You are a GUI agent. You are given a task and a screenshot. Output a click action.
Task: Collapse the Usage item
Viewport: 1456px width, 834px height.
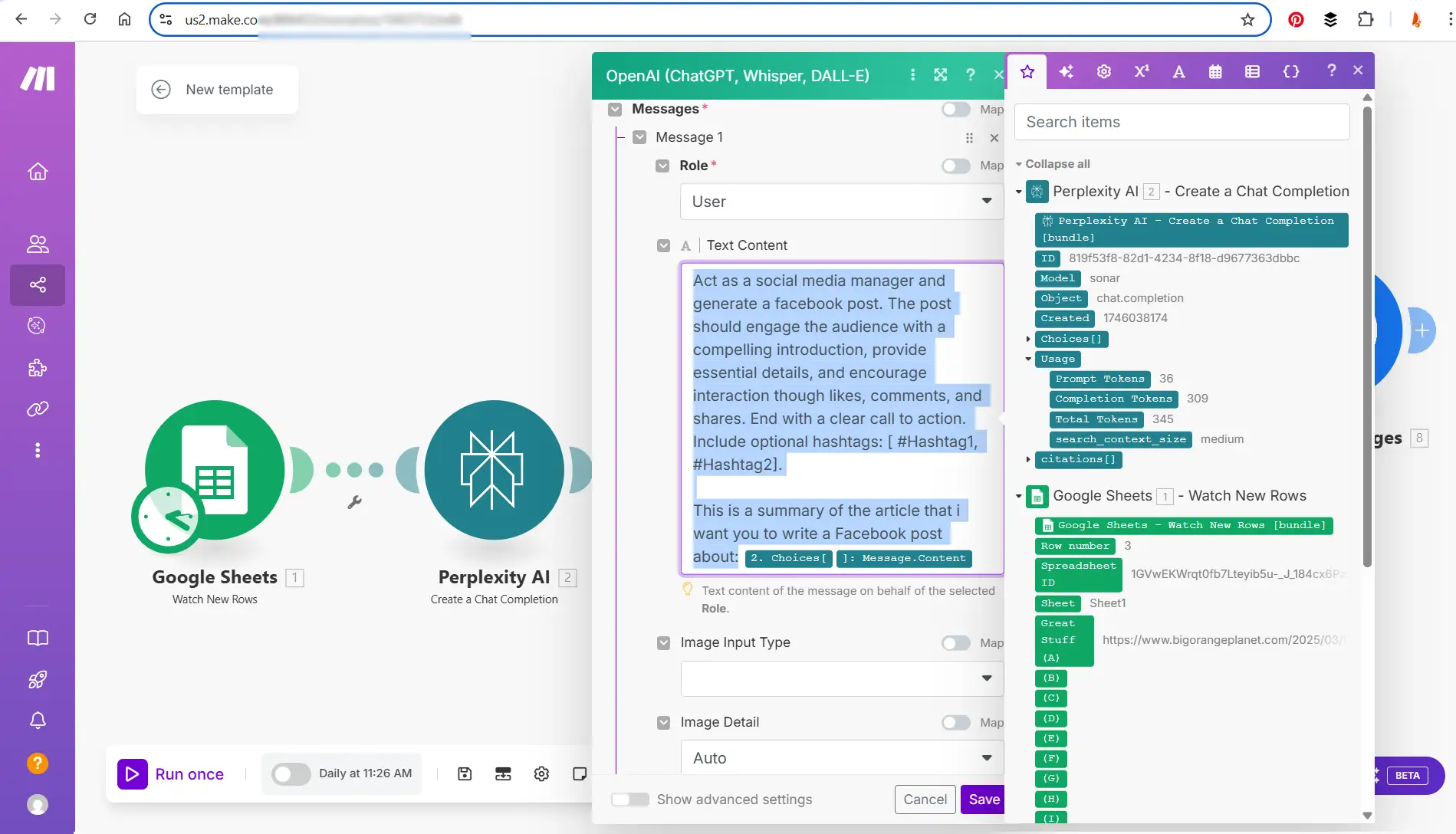click(1028, 359)
